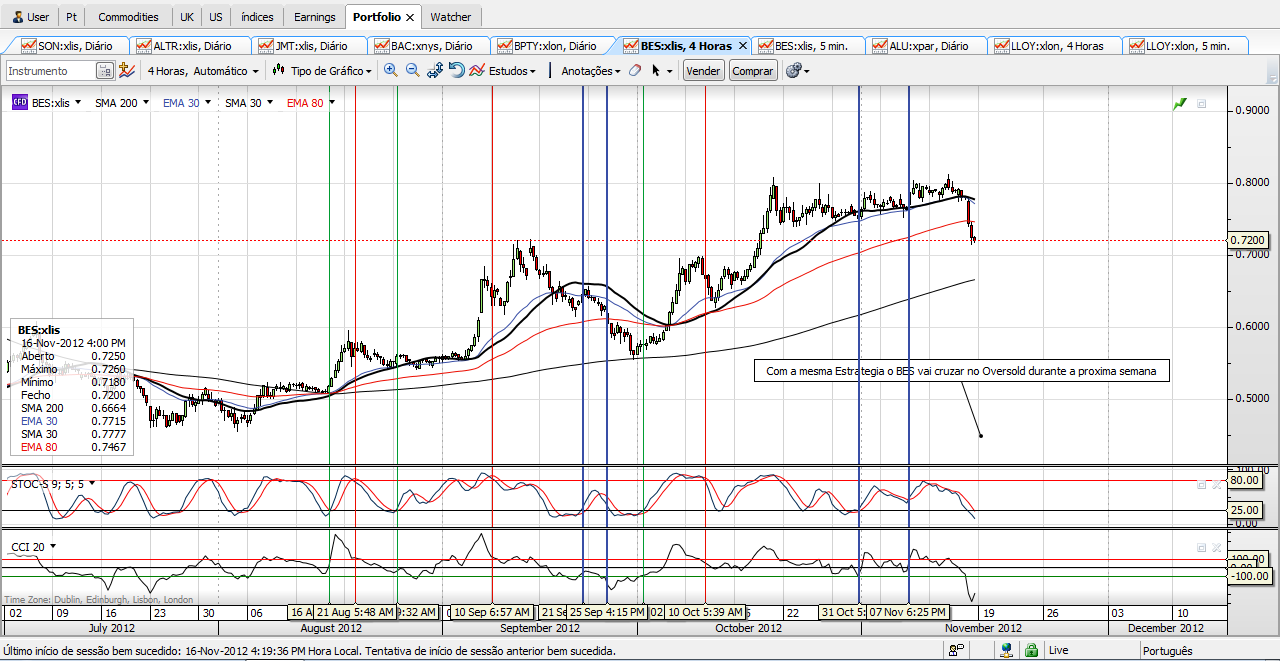1280x661 pixels.
Task: Close the STOC-S indicator panel
Action: coord(1217,484)
